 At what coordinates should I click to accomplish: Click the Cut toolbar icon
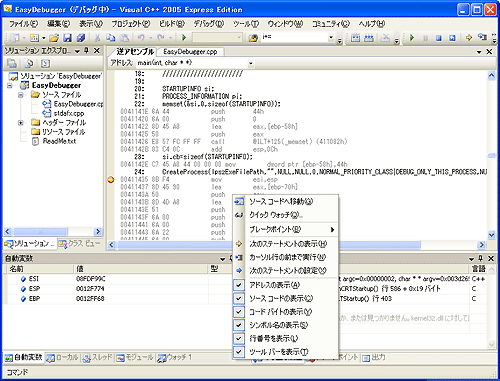pyautogui.click(x=97, y=38)
